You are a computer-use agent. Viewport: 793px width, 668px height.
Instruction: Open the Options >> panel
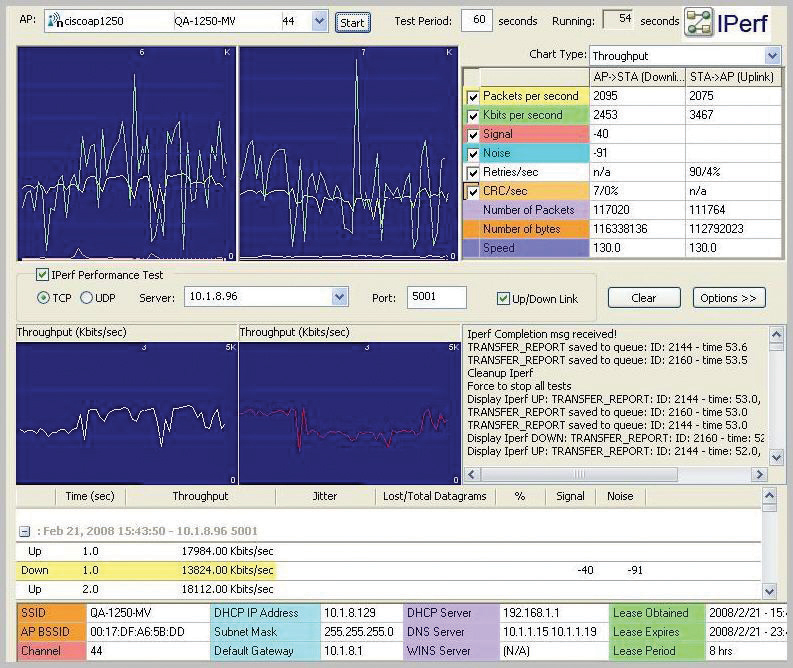[729, 298]
